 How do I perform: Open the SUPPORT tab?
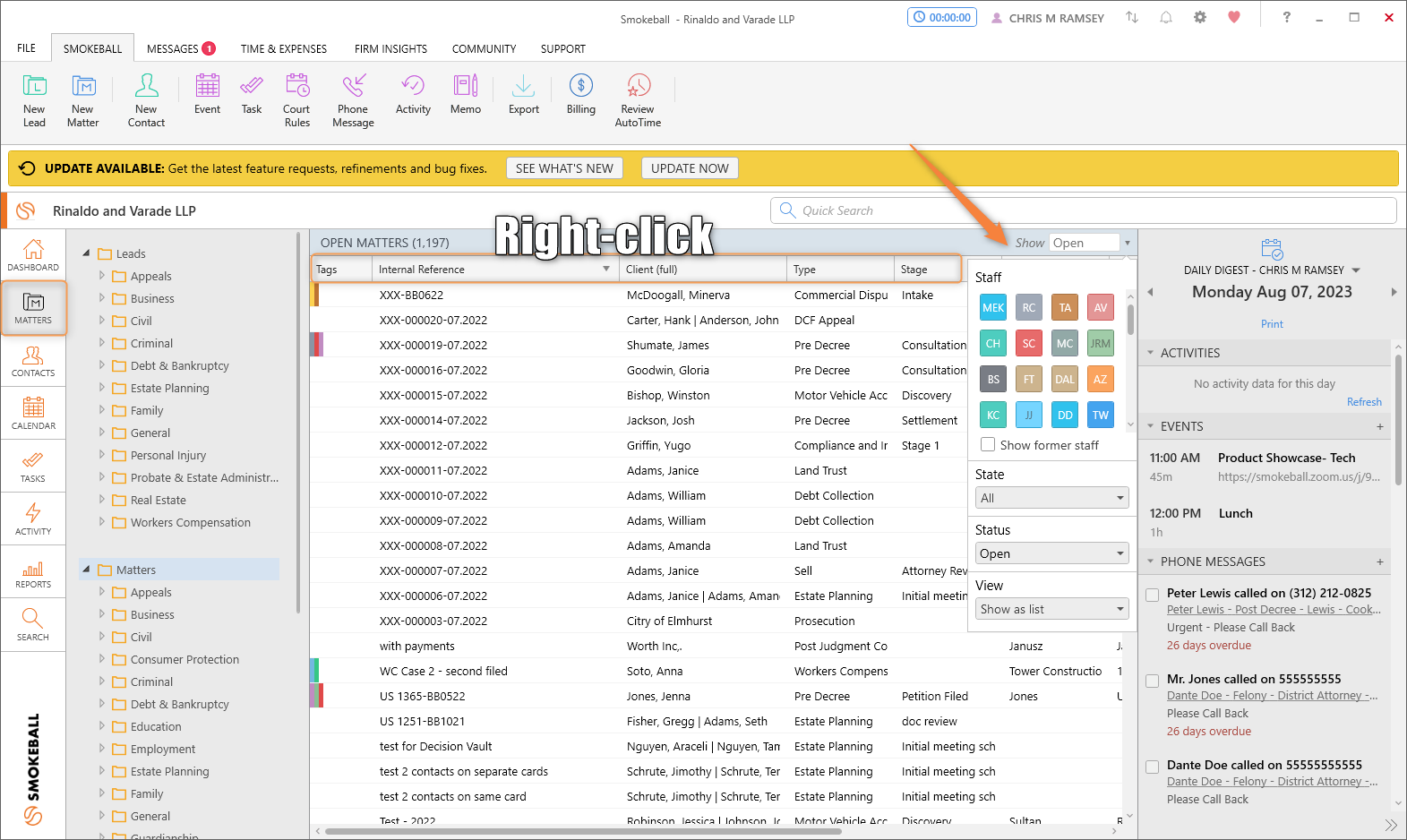click(562, 48)
